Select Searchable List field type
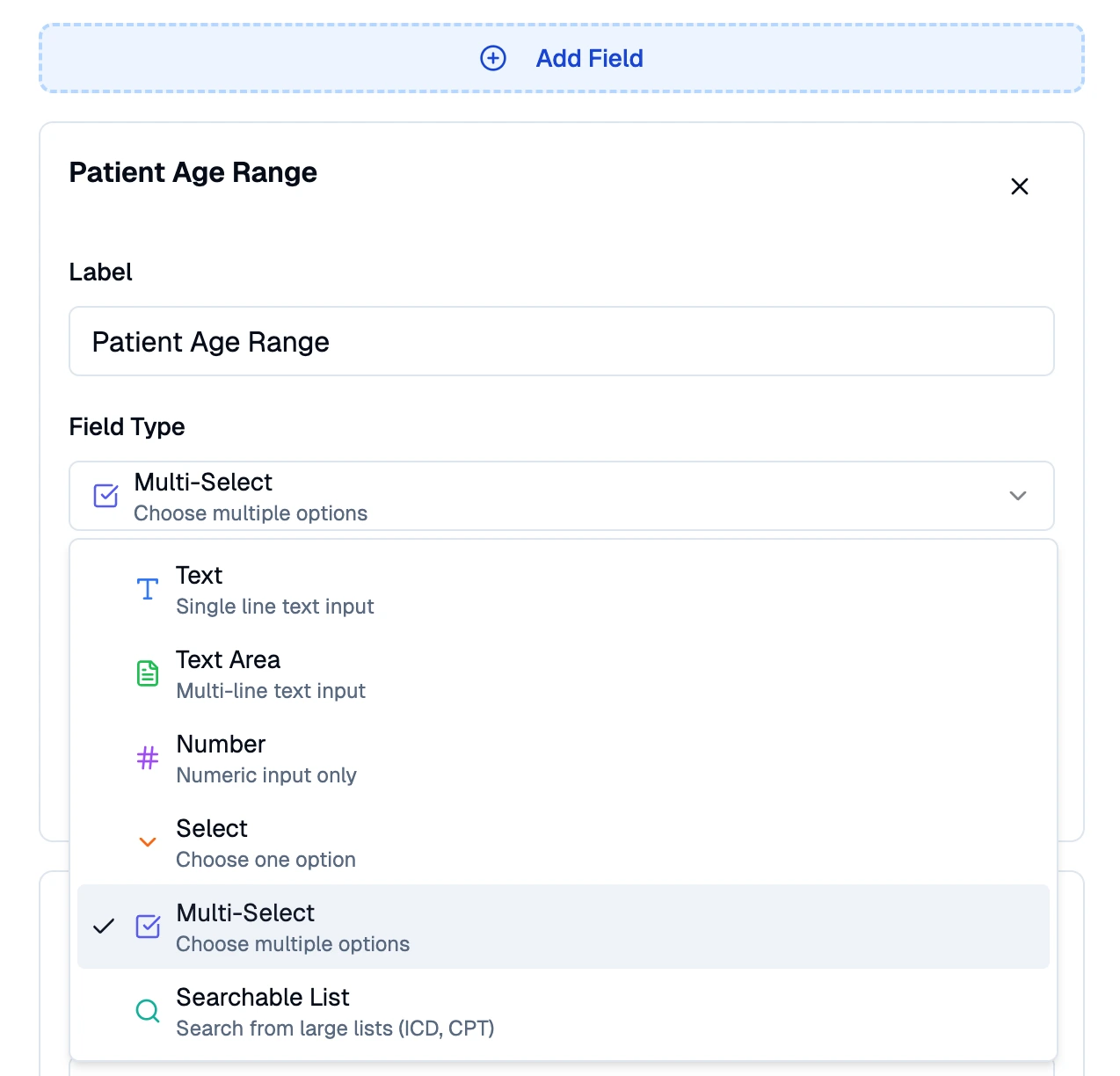1120x1076 pixels. click(564, 1012)
